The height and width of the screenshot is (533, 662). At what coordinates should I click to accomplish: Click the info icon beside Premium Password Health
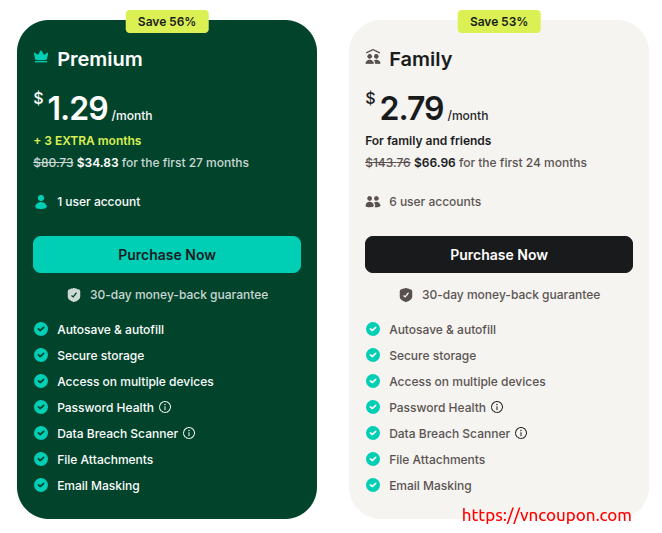165,407
